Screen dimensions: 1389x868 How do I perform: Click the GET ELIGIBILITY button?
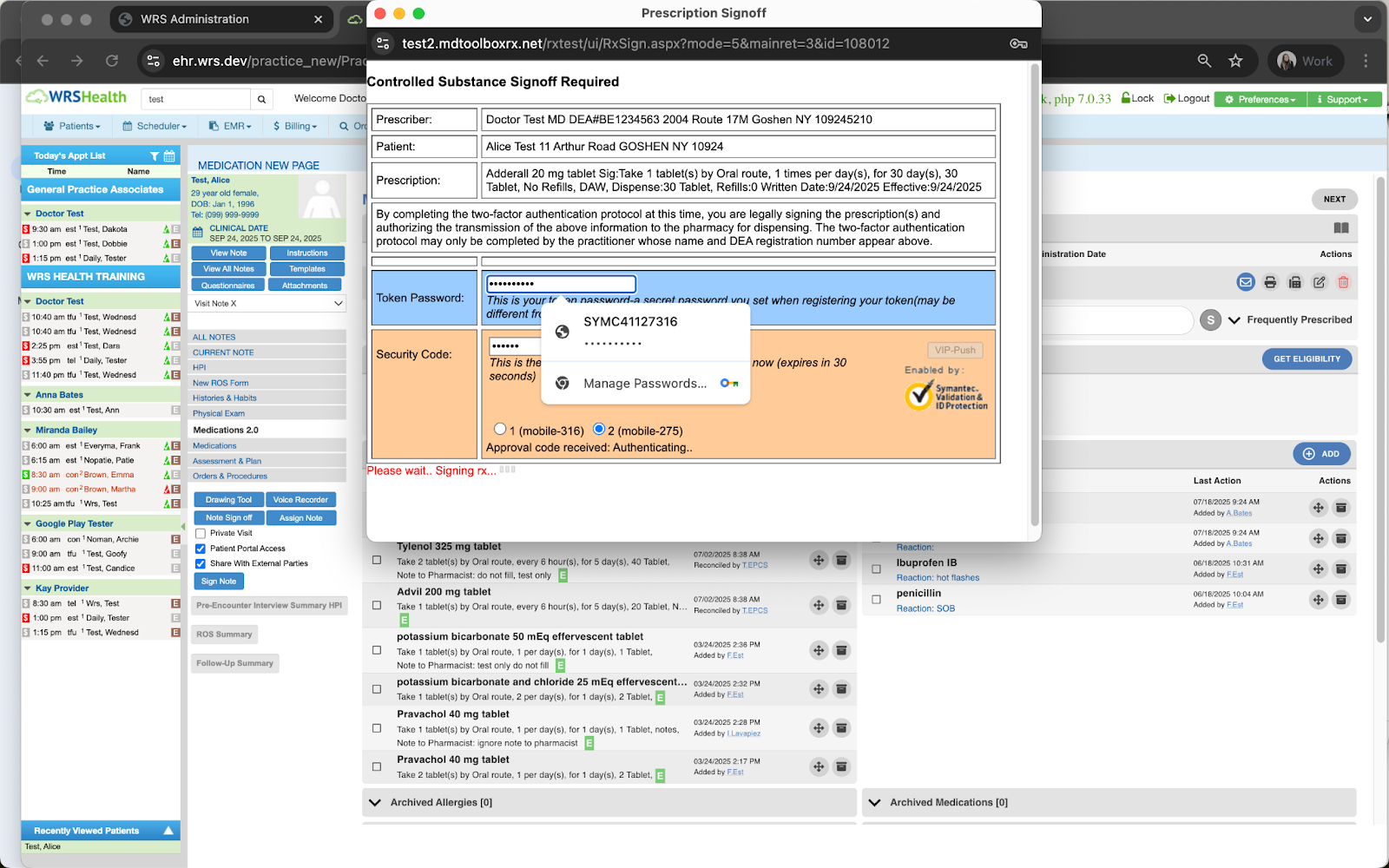point(1307,359)
